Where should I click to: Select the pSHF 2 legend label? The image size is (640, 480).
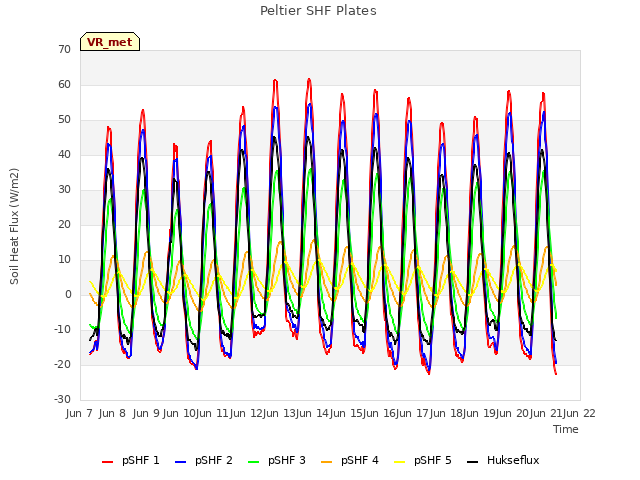click(x=214, y=460)
